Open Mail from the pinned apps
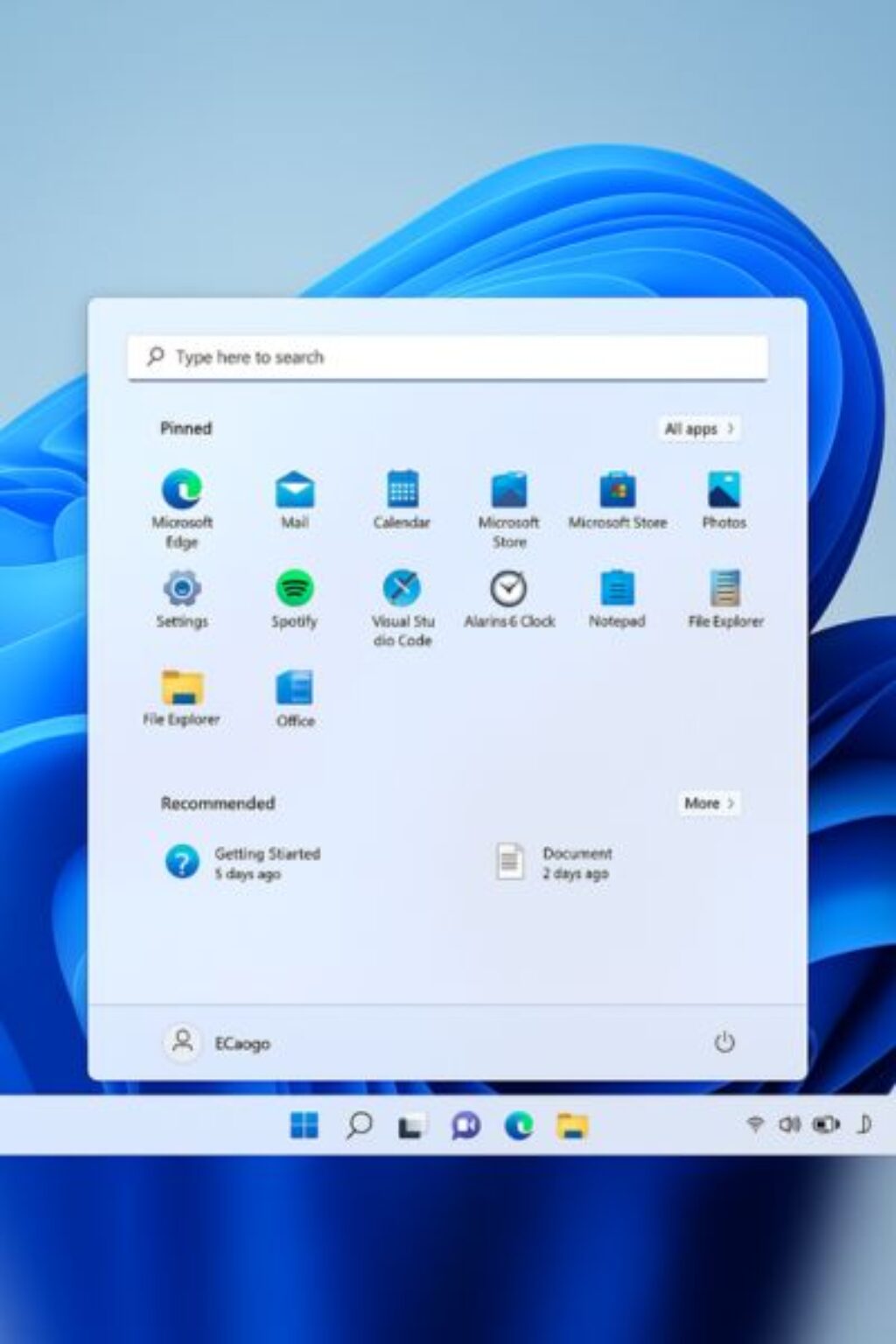The image size is (896, 1344). click(295, 500)
